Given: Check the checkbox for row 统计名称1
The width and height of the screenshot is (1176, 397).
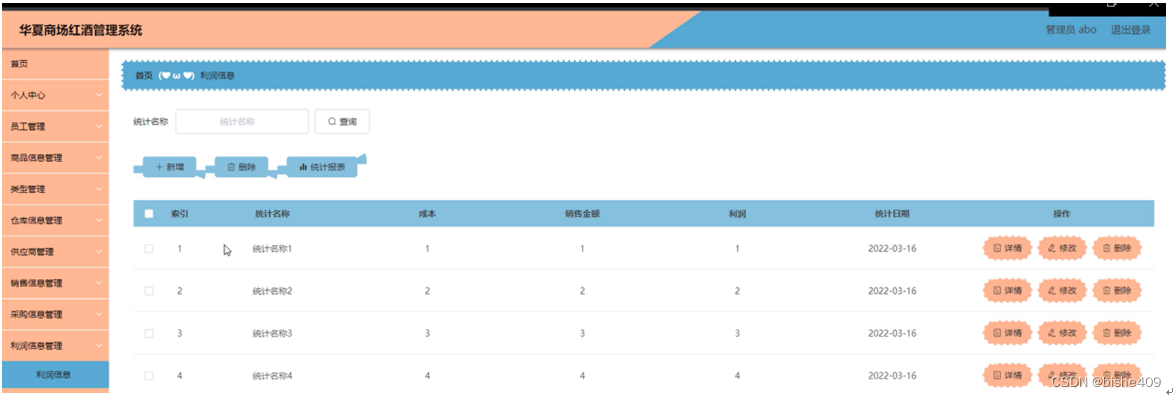Looking at the screenshot, I should pyautogui.click(x=149, y=248).
